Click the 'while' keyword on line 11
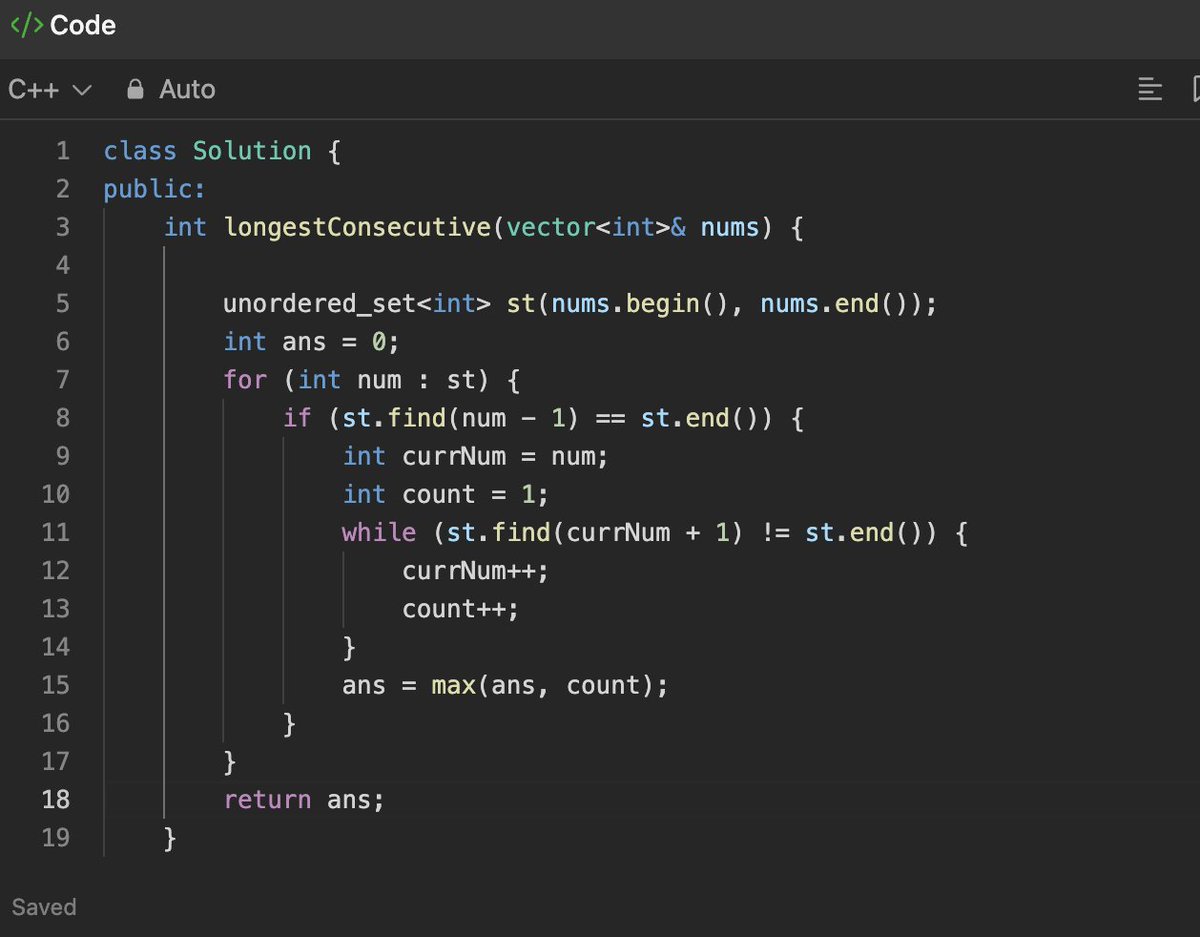 coord(379,532)
